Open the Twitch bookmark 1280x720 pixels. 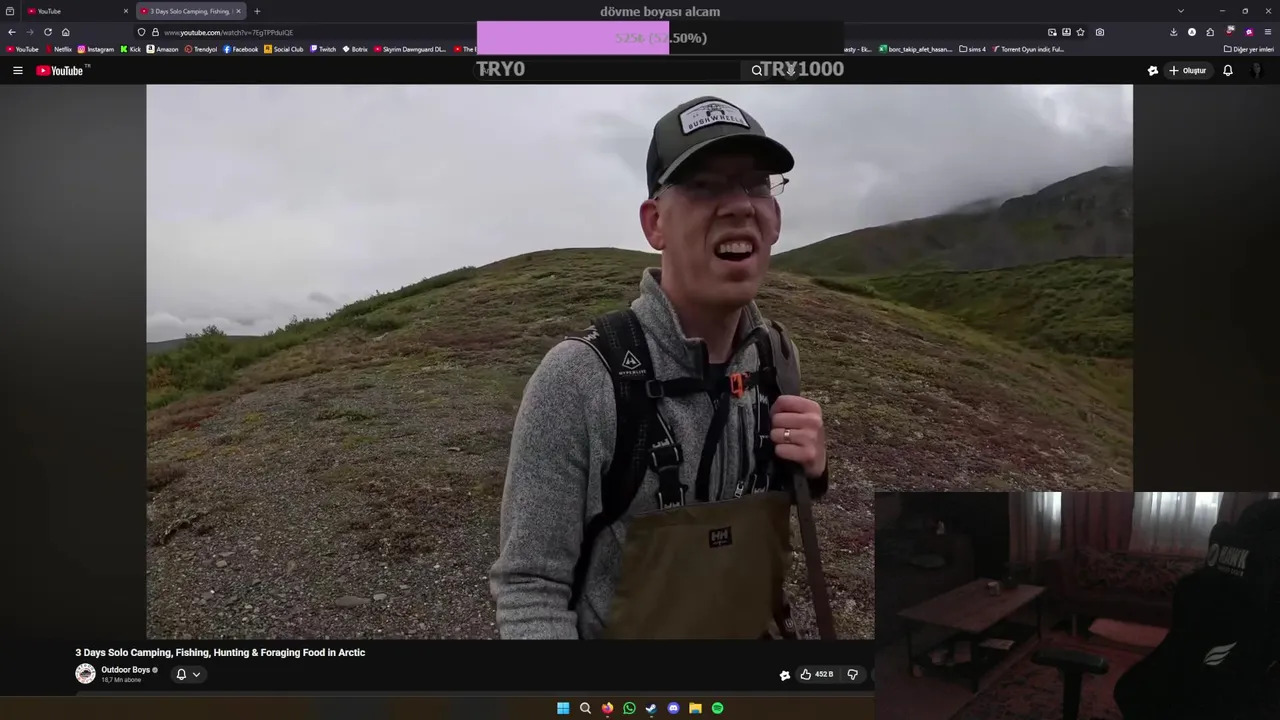[323, 49]
